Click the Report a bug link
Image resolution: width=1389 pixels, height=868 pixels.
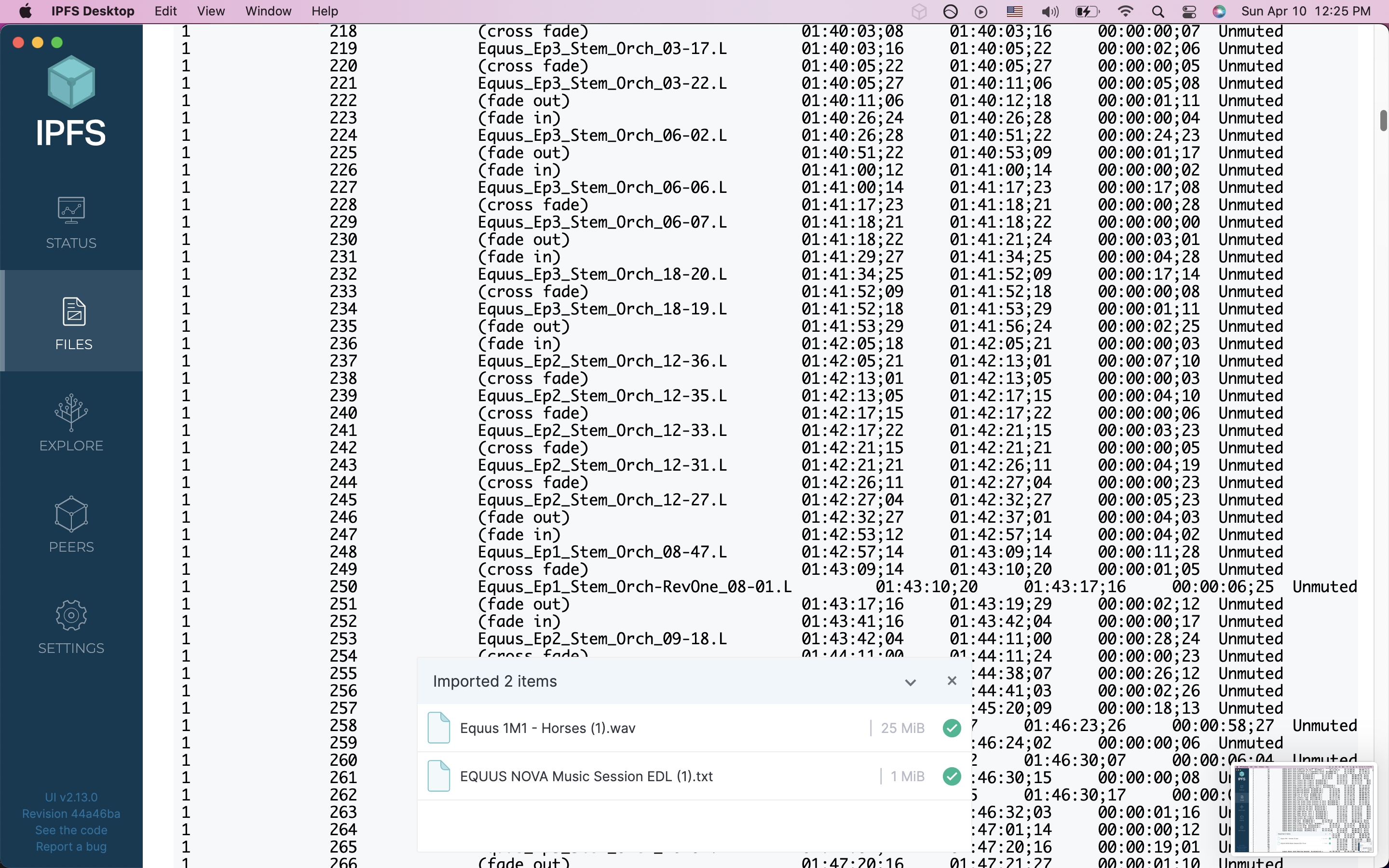pos(71,846)
